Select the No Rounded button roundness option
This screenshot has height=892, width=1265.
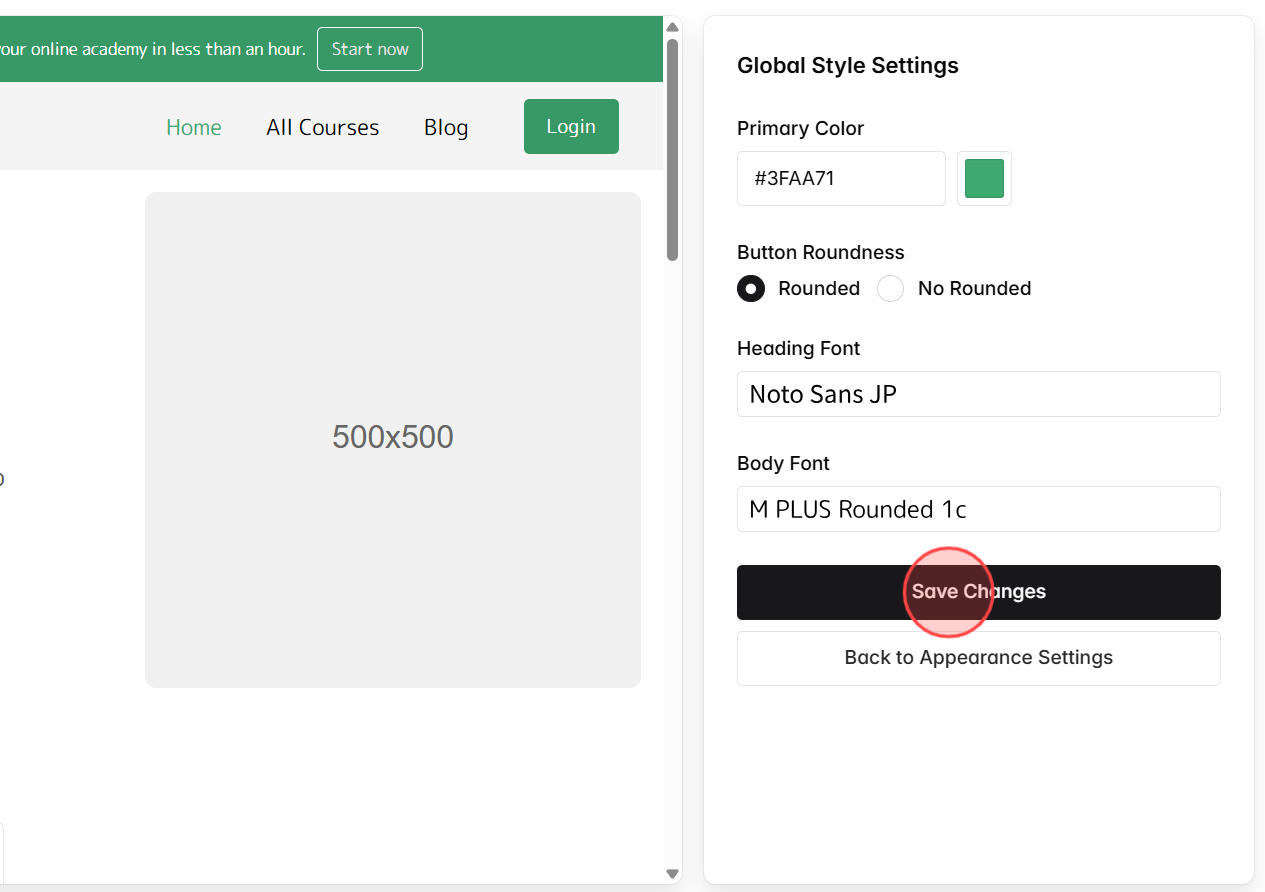[x=890, y=288]
